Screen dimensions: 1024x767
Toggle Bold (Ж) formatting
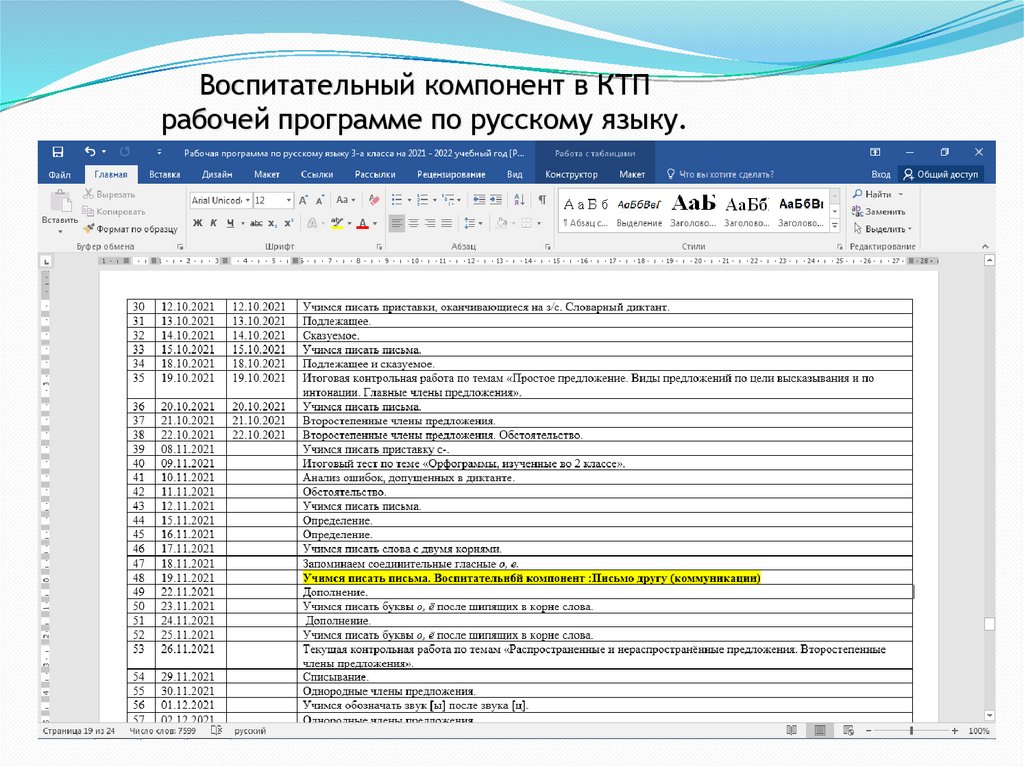point(197,223)
